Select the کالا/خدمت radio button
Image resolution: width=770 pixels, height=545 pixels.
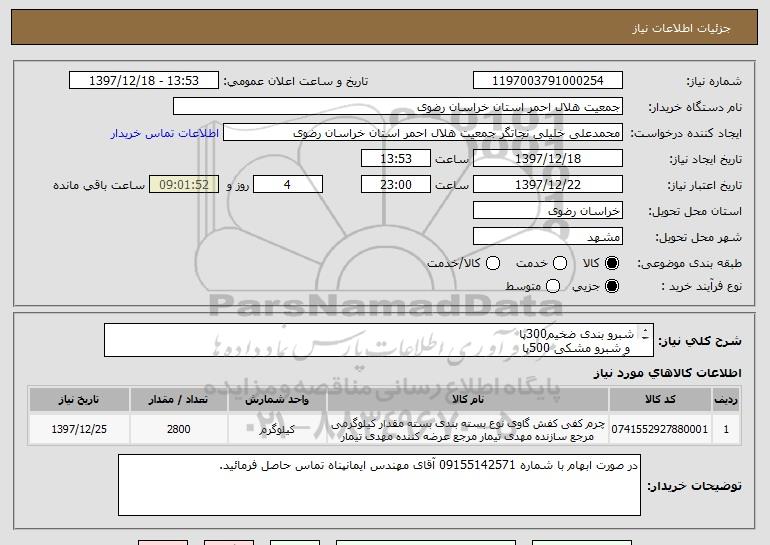click(x=493, y=263)
